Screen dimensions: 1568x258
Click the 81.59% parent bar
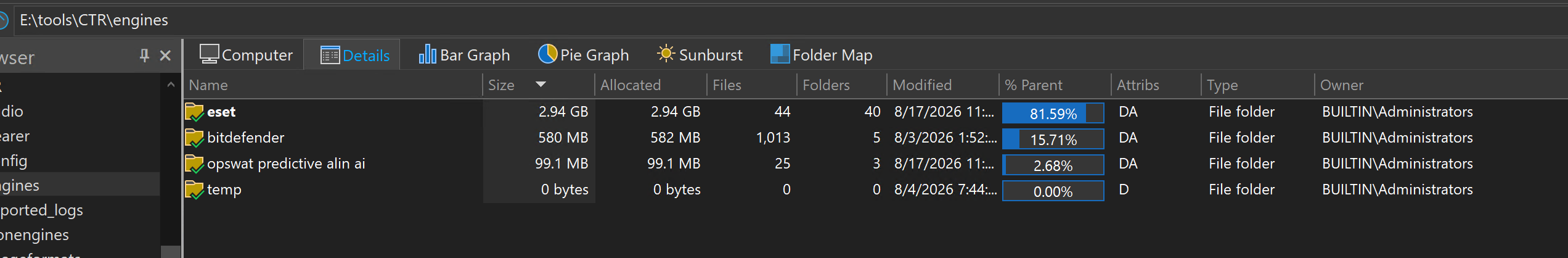point(1053,113)
